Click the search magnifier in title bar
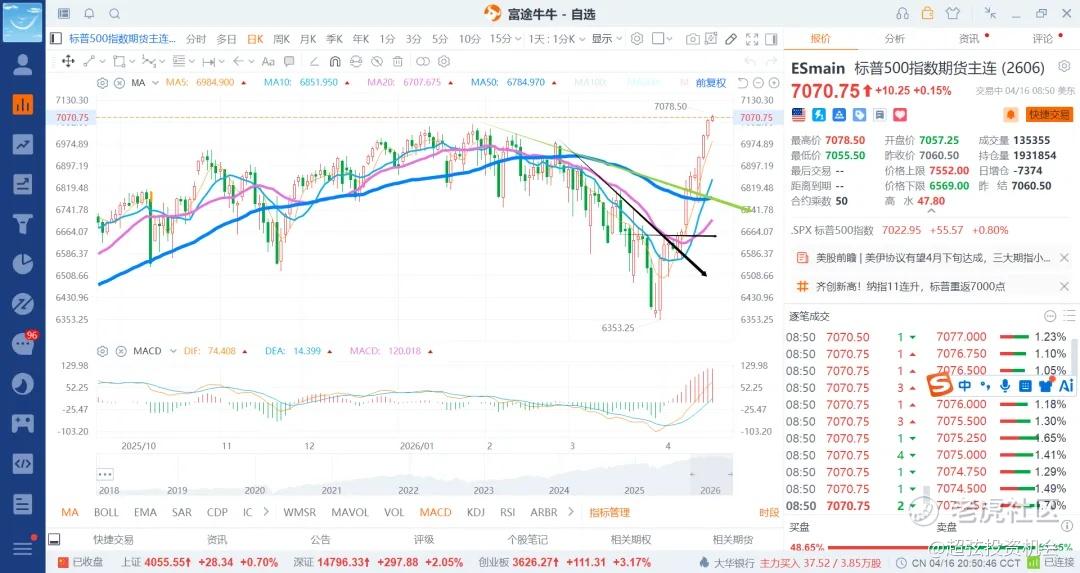1080x573 pixels. pyautogui.click(x=115, y=13)
